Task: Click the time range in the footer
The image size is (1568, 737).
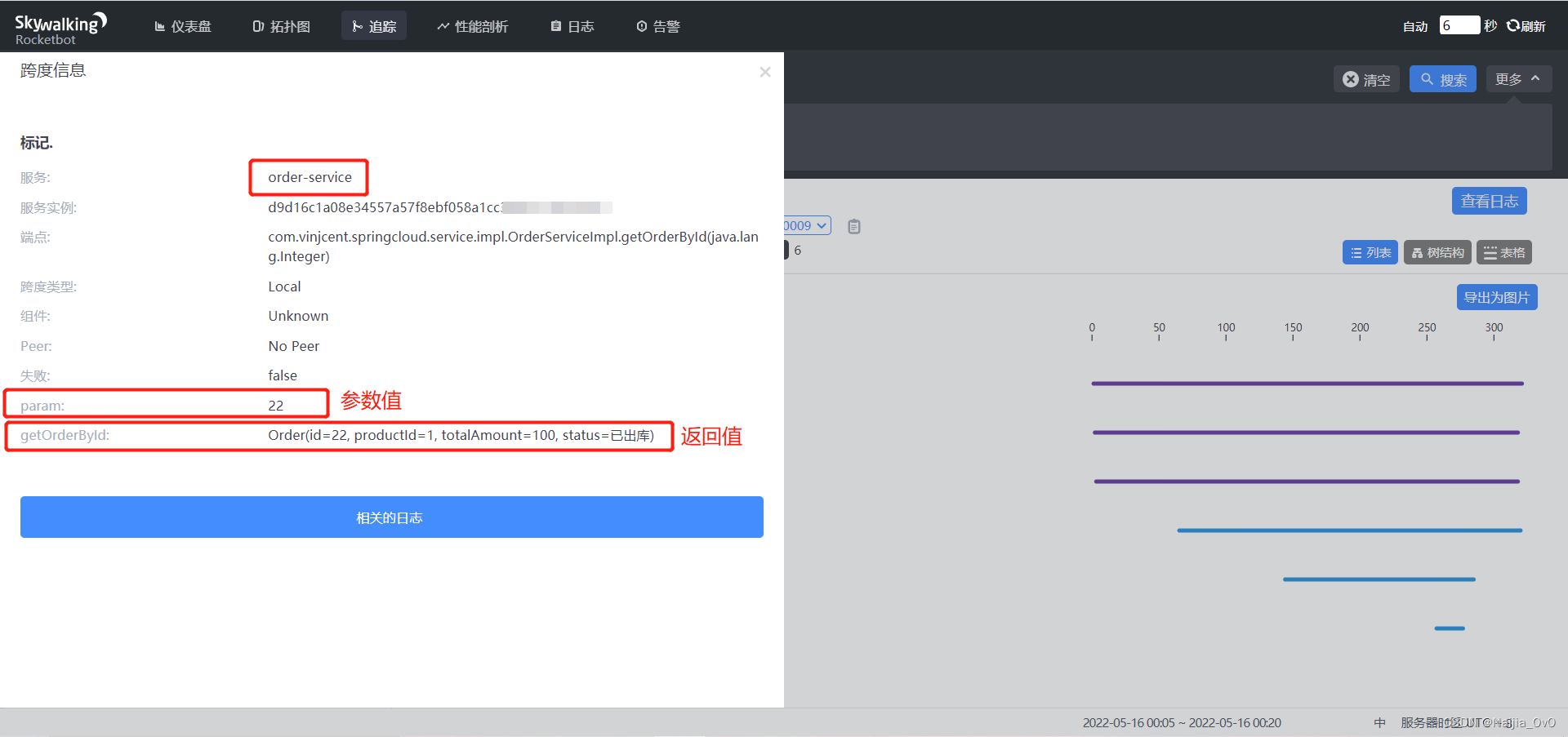Action: 1182,722
